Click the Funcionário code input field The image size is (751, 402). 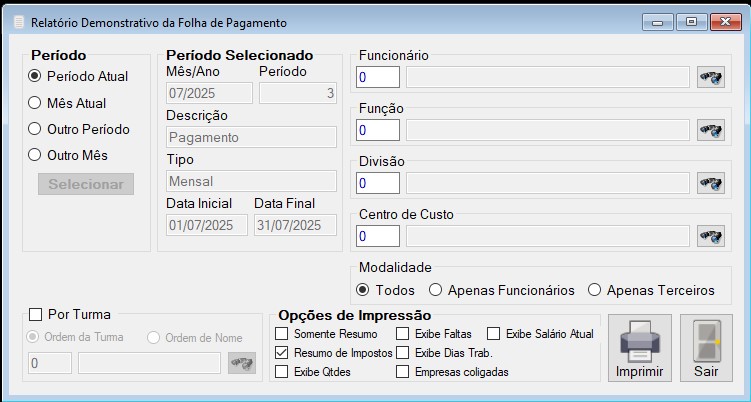coord(378,77)
